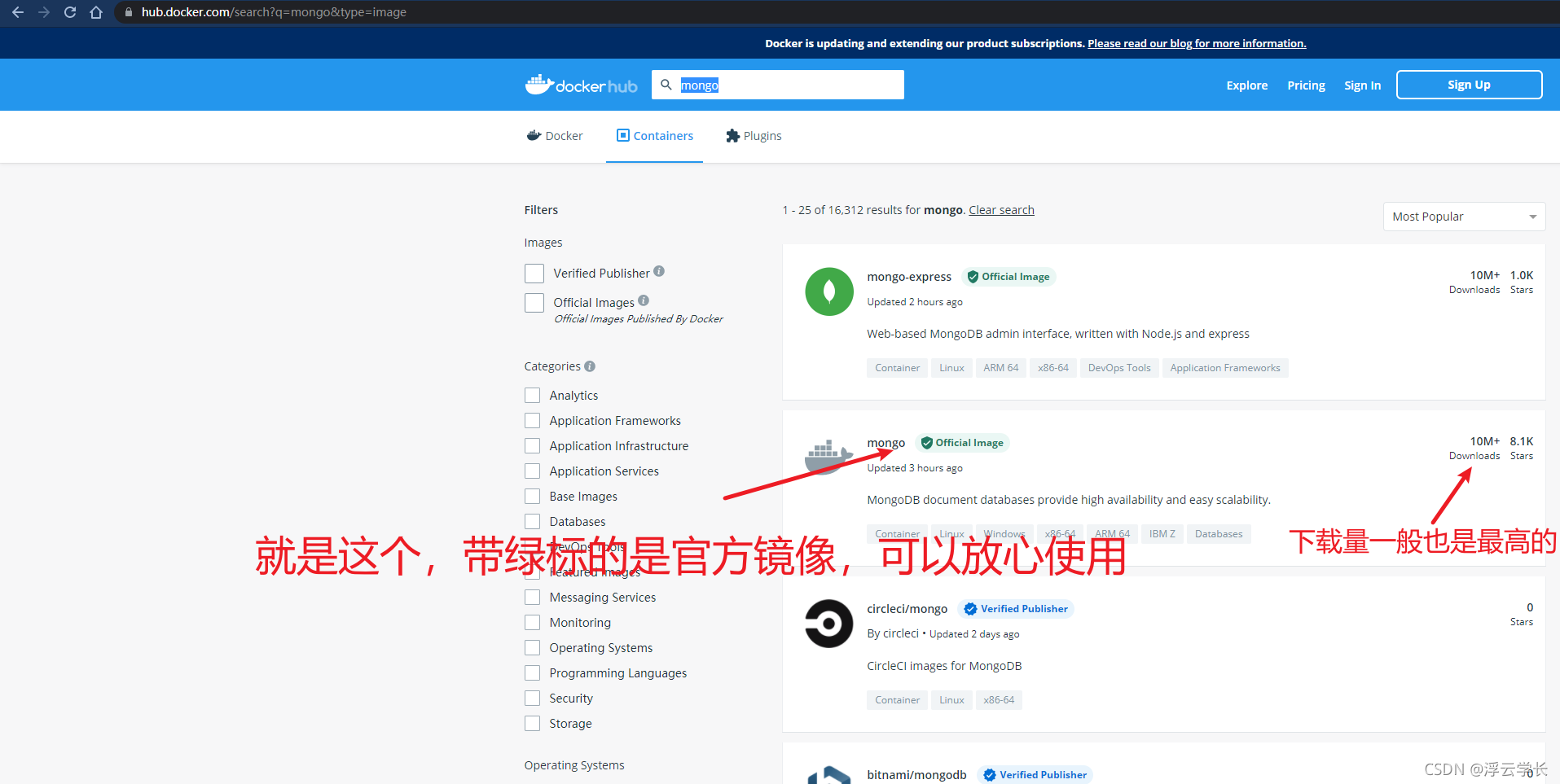
Task: Click Verified Publisher badge on bitnami/mongodb
Action: click(x=1035, y=775)
